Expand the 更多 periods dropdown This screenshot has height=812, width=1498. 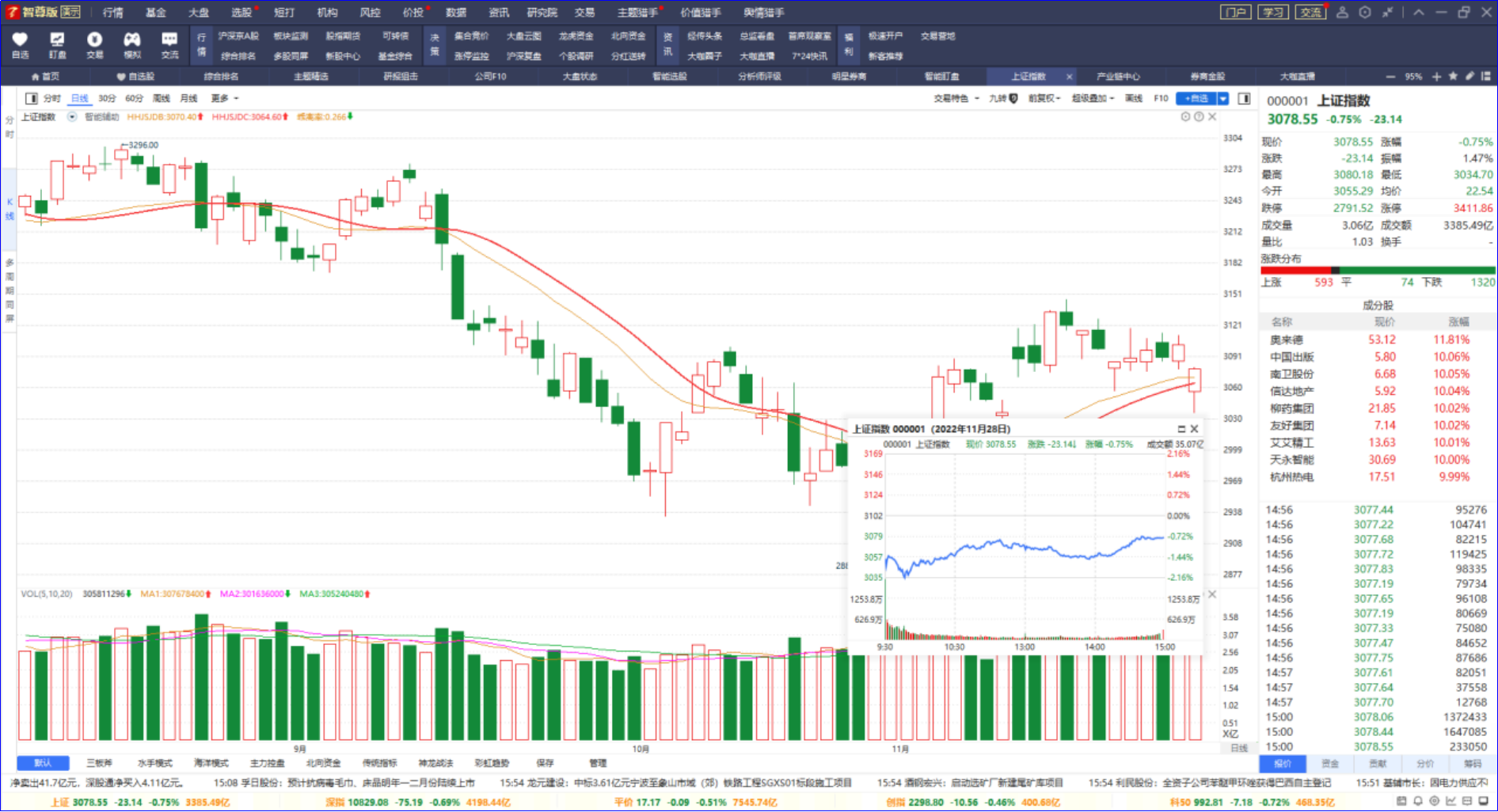[x=224, y=98]
